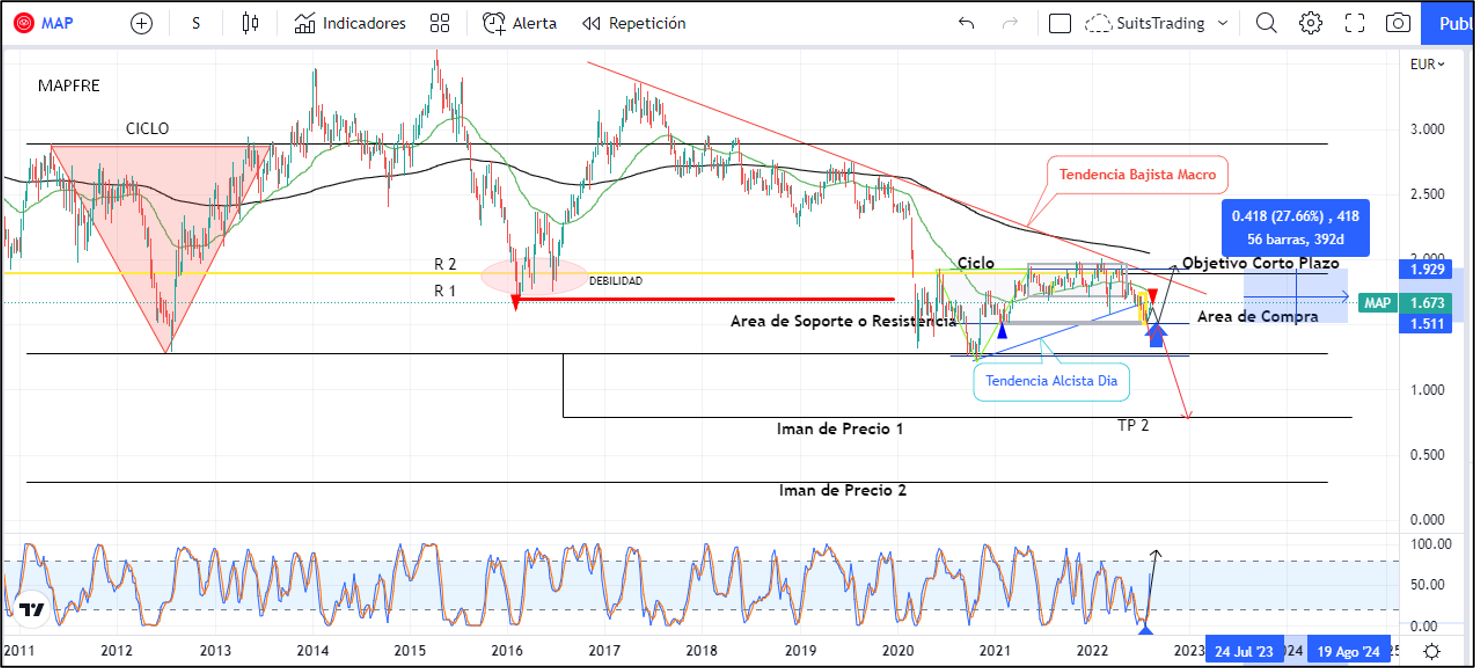Click the magnifier quick search icon
The width and height of the screenshot is (1476, 668).
[x=1266, y=23]
